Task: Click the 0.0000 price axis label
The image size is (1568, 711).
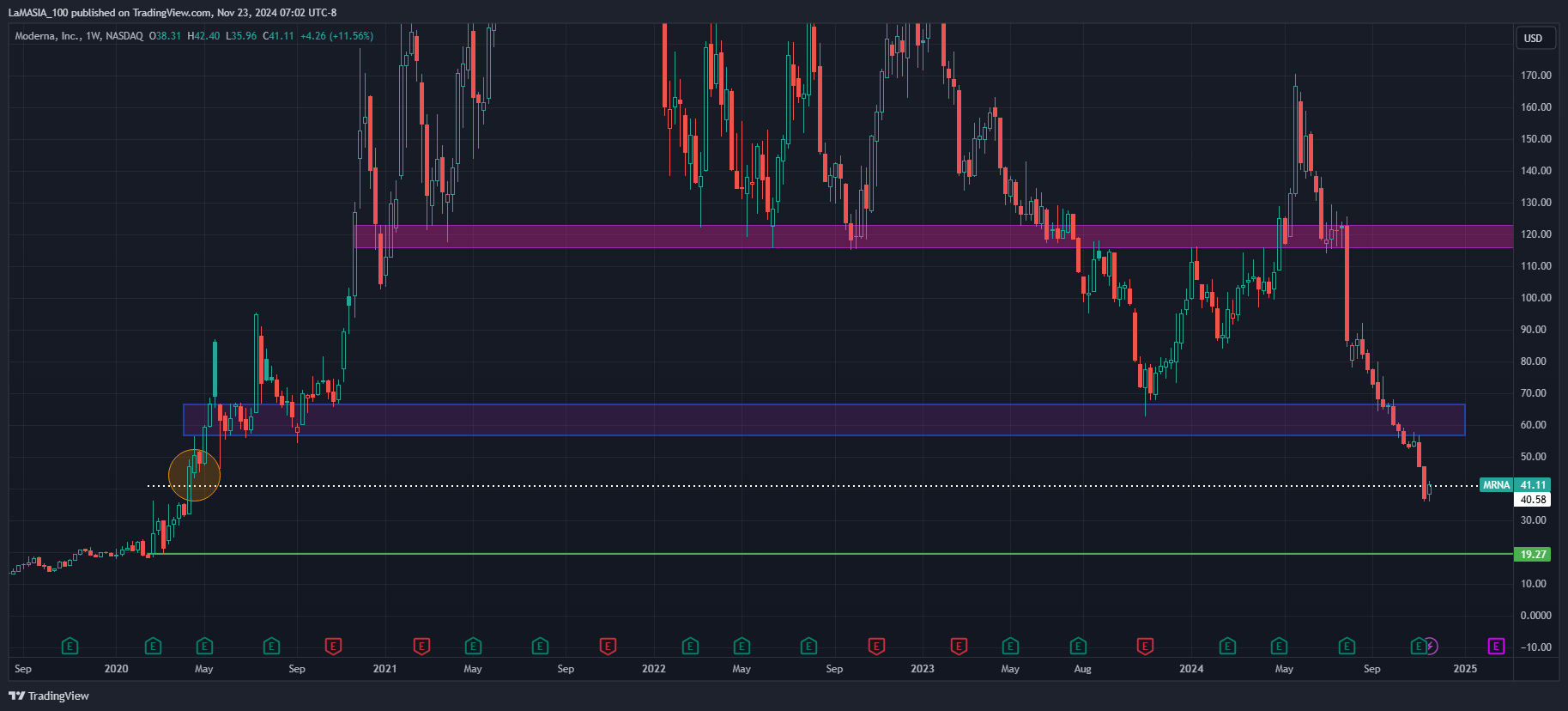Action: pyautogui.click(x=1535, y=616)
